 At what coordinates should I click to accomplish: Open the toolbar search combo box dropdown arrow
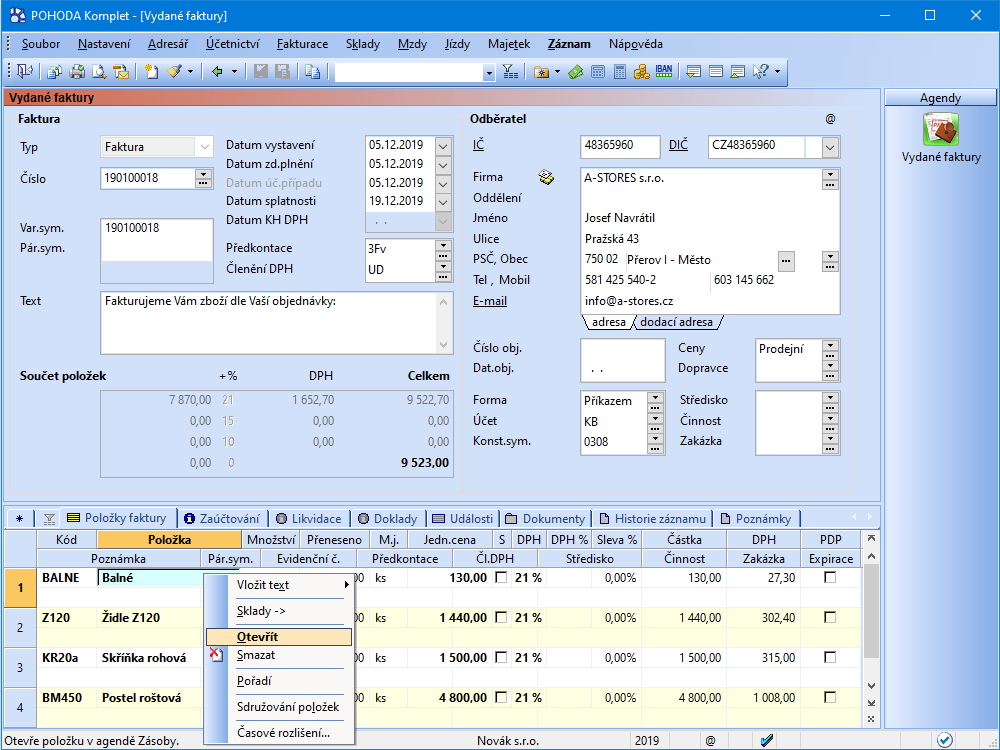tap(489, 73)
